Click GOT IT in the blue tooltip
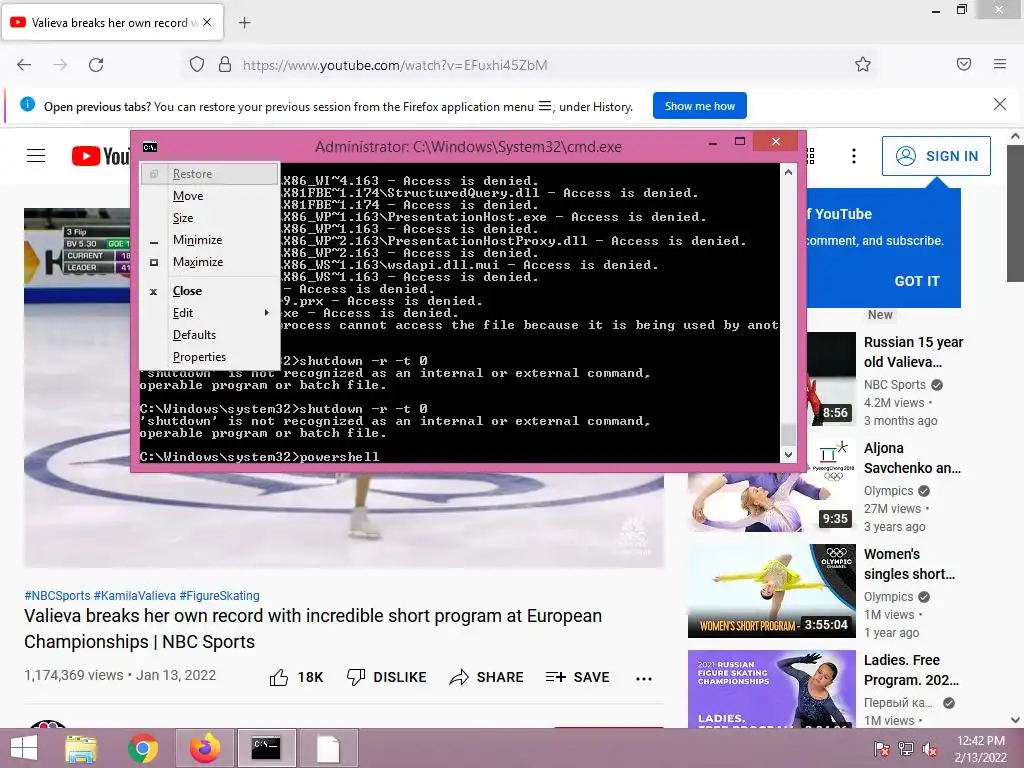This screenshot has height=768, width=1024. (x=917, y=281)
